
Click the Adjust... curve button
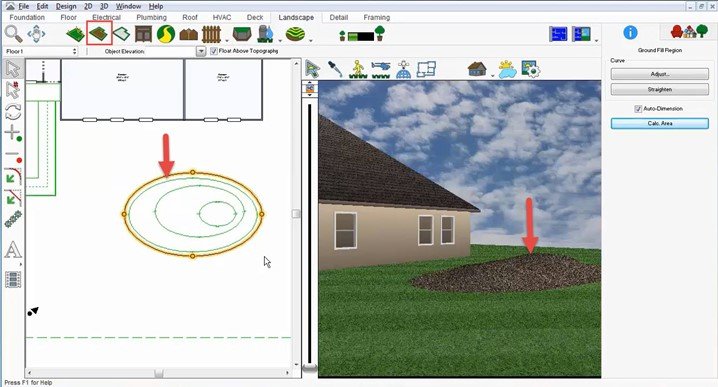pos(659,74)
